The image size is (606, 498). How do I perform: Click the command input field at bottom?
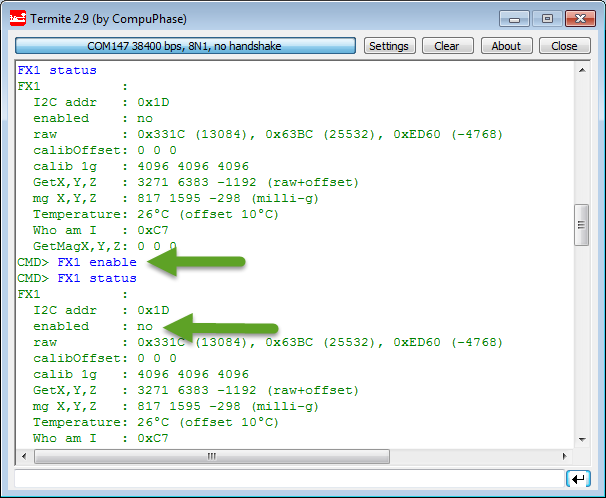288,479
